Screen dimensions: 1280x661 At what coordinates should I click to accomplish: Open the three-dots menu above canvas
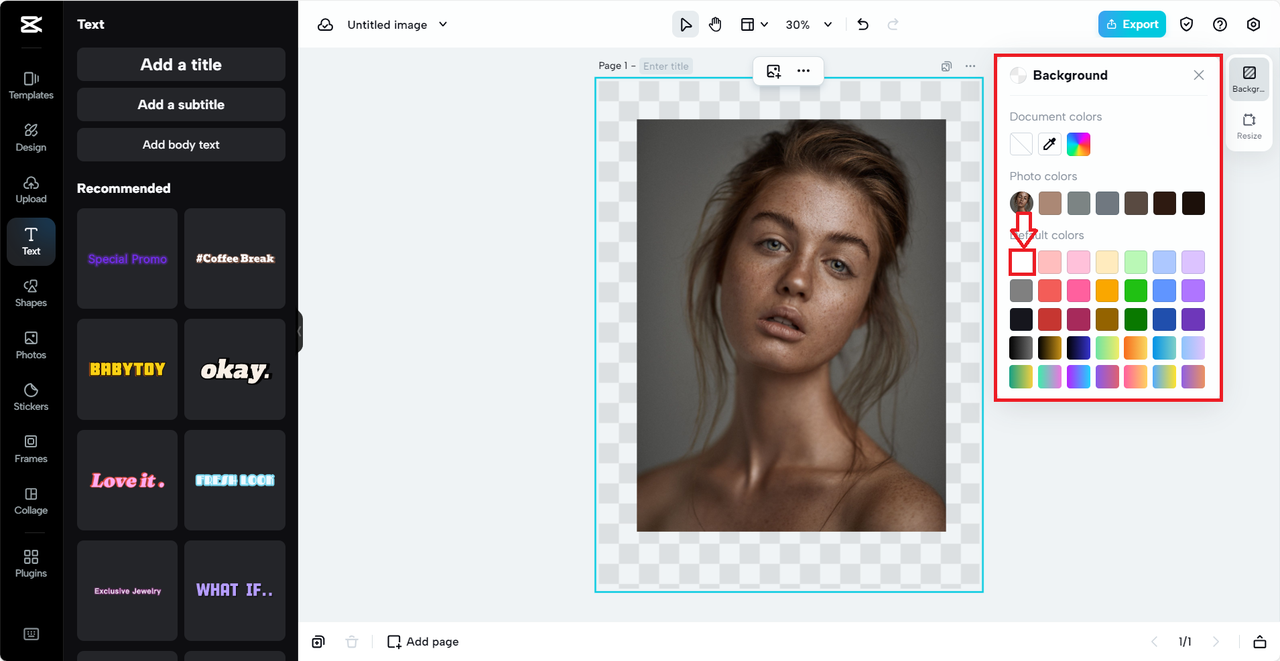click(x=803, y=71)
